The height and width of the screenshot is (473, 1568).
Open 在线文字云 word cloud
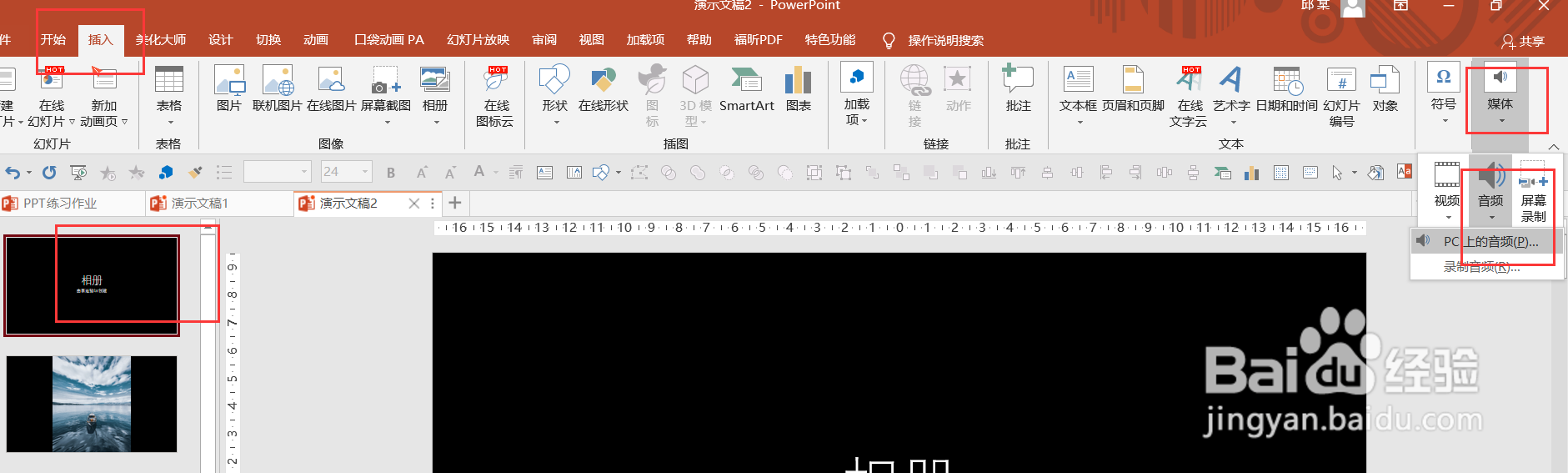pos(1189,96)
